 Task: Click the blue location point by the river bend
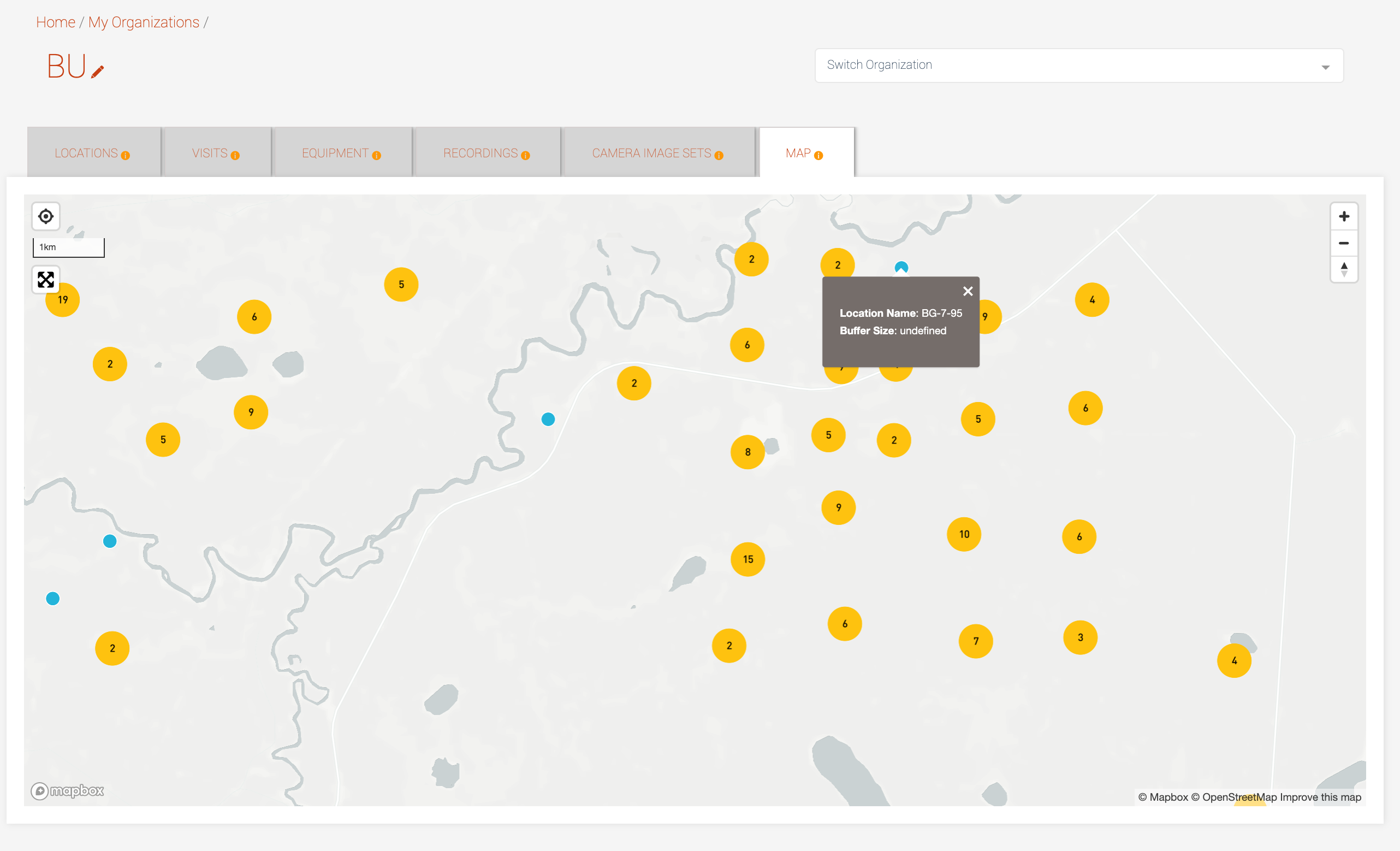tap(548, 419)
